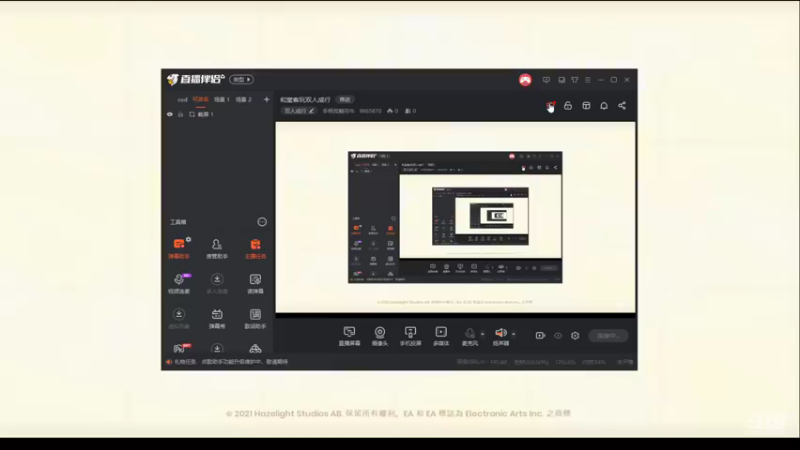Switch to 场景 1 tab
The image size is (800, 450).
coord(221,99)
